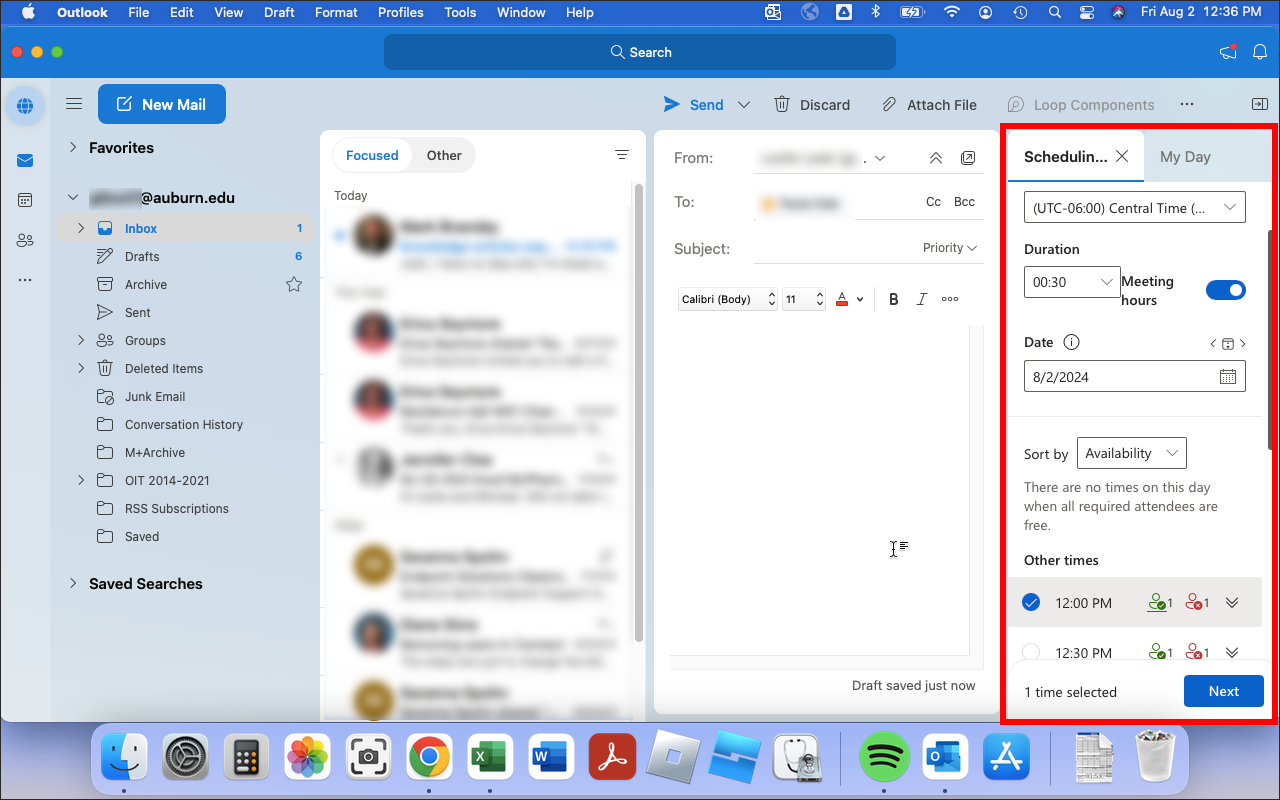Open the notifications bell icon
Screen dimensions: 1280x800
[x=1260, y=52]
